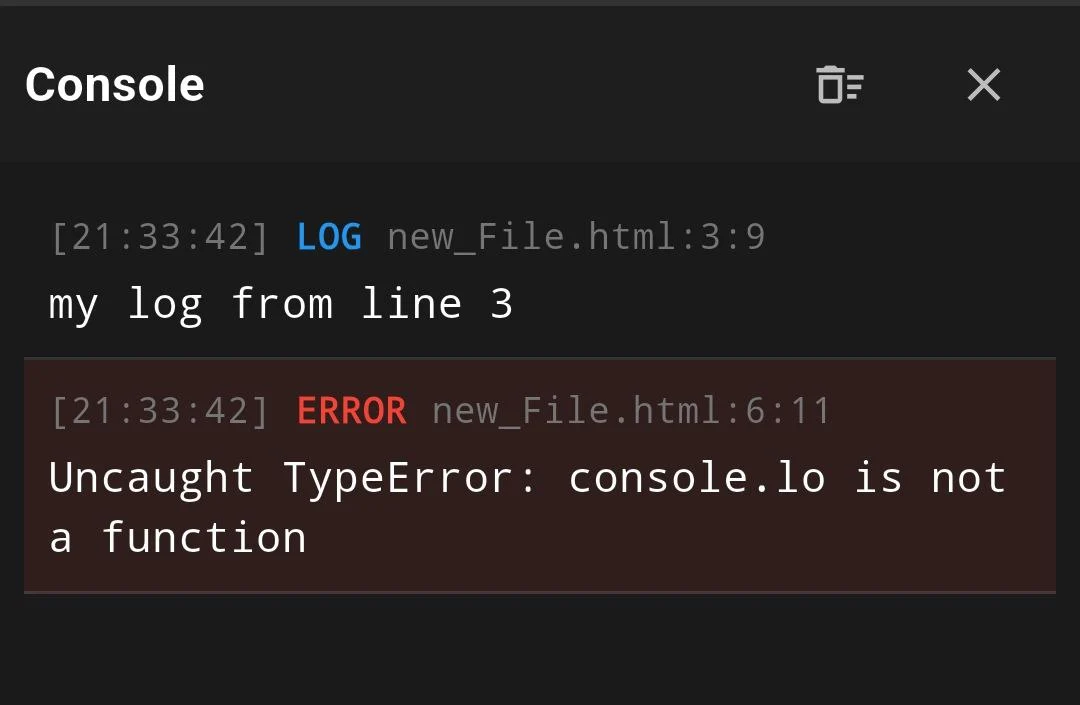Image resolution: width=1080 pixels, height=705 pixels.
Task: Click the message 'my log from line 3'
Action: pos(281,303)
